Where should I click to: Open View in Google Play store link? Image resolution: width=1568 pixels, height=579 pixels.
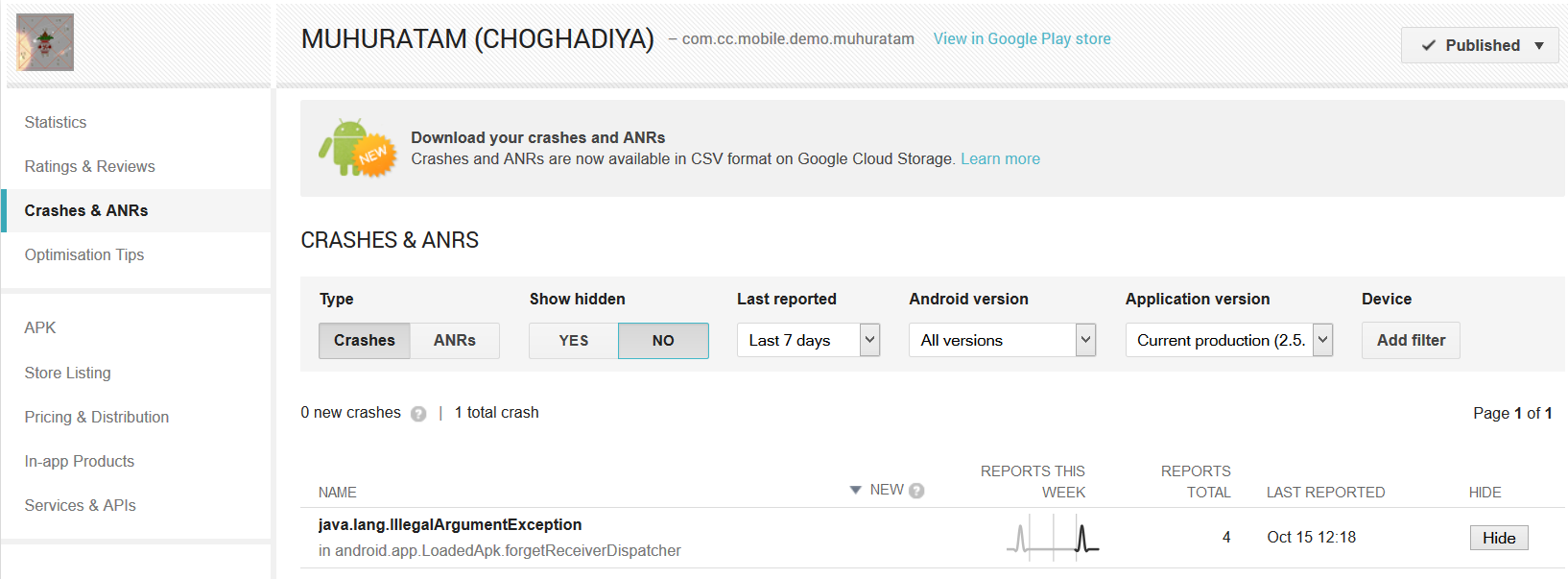pyautogui.click(x=1022, y=38)
